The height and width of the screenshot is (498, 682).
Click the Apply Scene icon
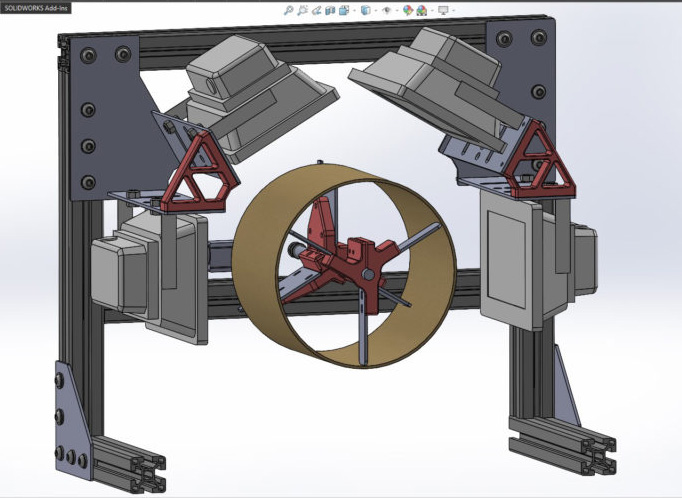click(x=421, y=10)
